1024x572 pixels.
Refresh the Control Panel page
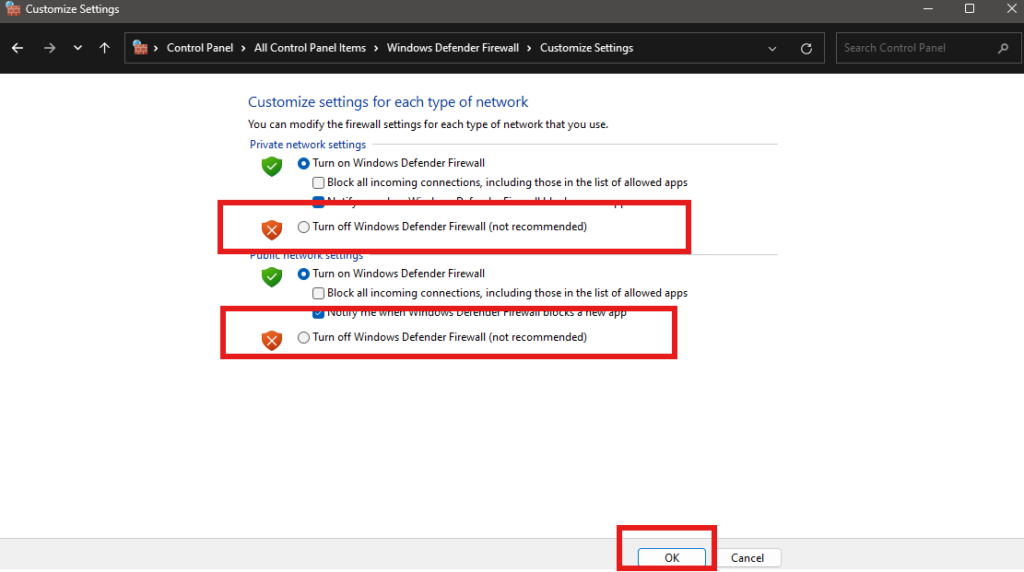coord(807,48)
